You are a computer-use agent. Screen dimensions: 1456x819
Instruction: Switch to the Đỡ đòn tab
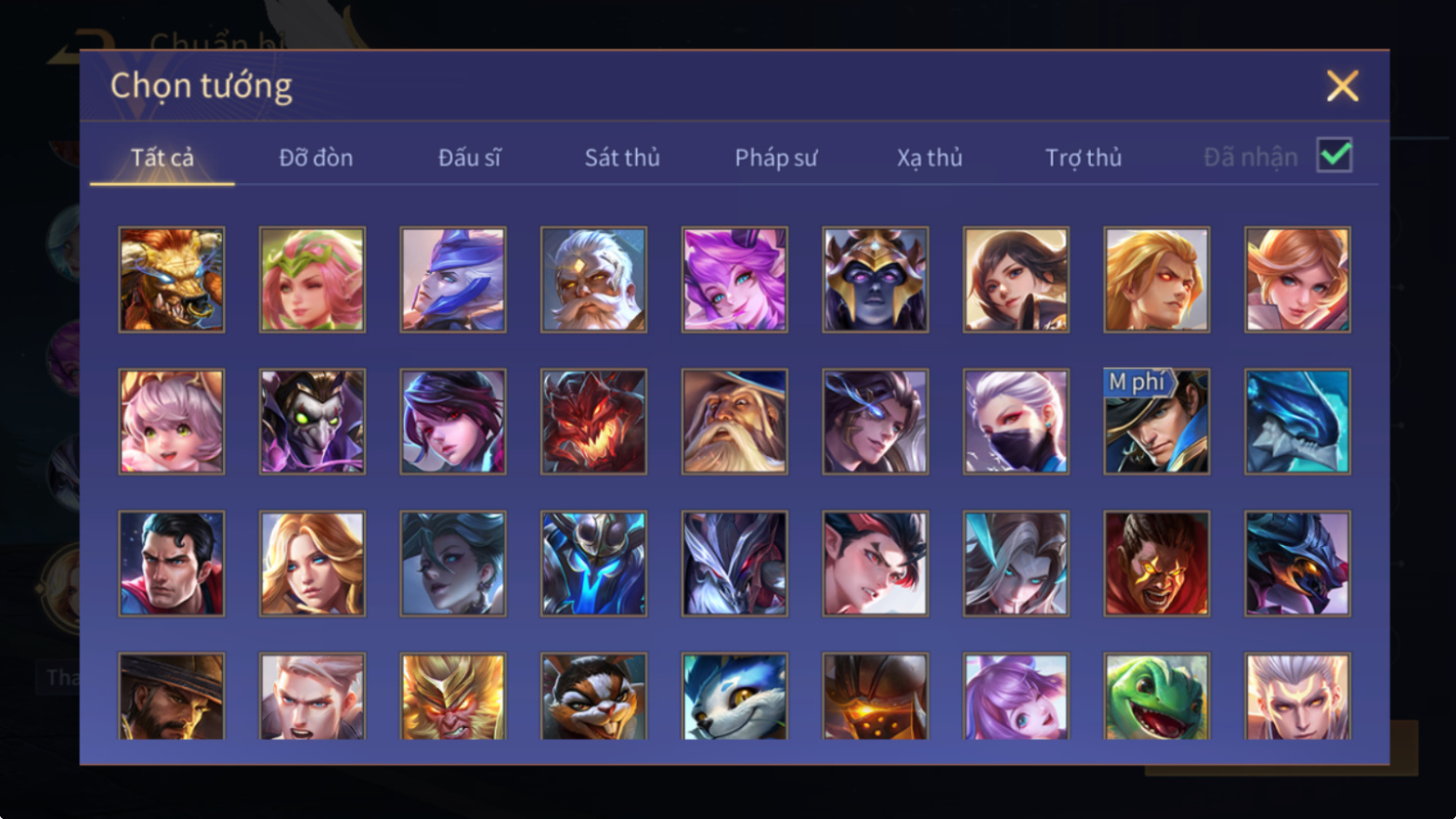coord(316,158)
